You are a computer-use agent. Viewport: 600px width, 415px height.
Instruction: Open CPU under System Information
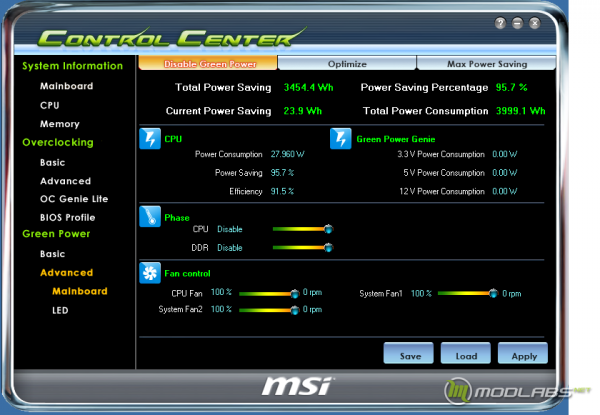[50, 105]
